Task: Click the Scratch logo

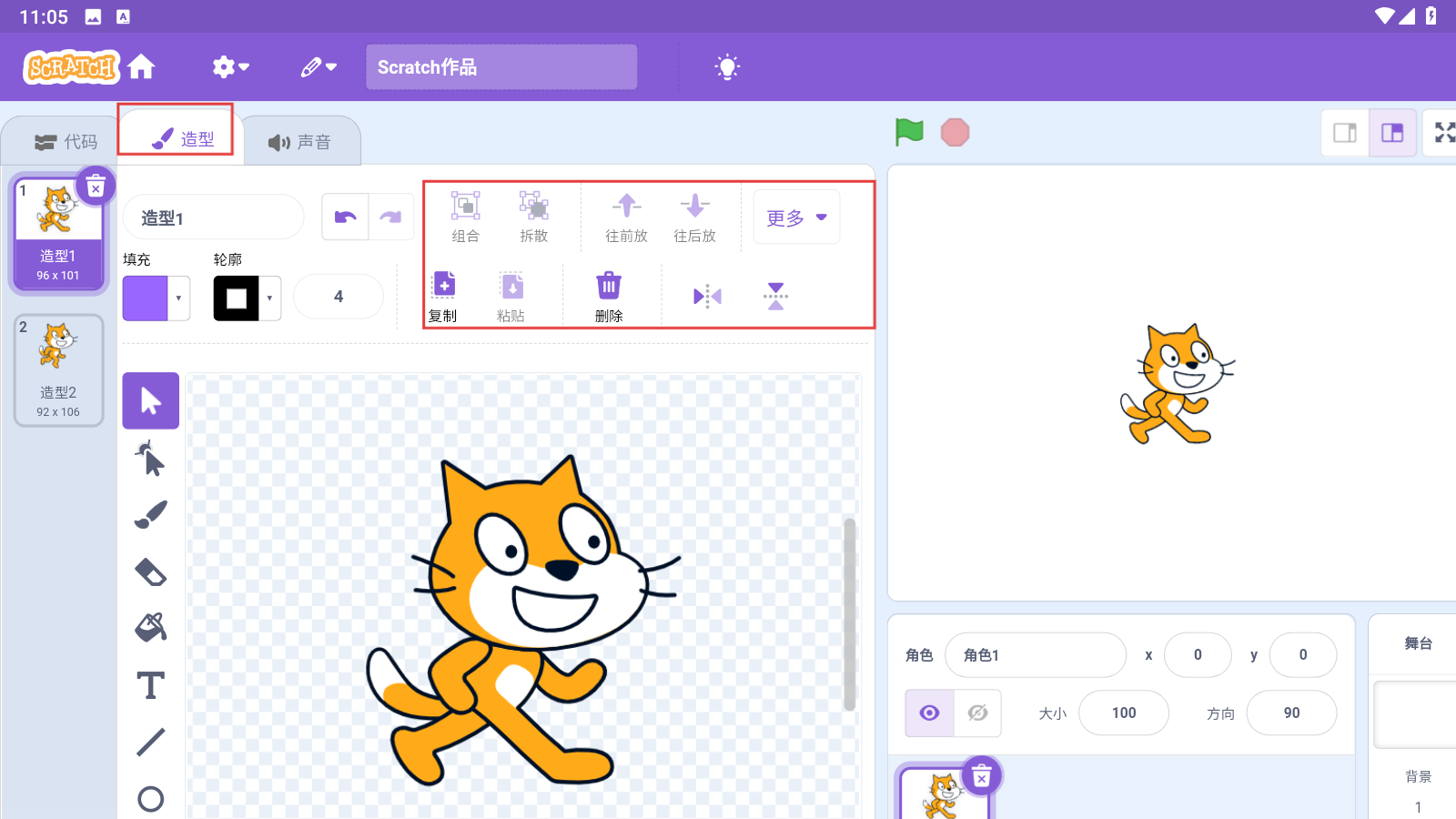Action: [71, 67]
